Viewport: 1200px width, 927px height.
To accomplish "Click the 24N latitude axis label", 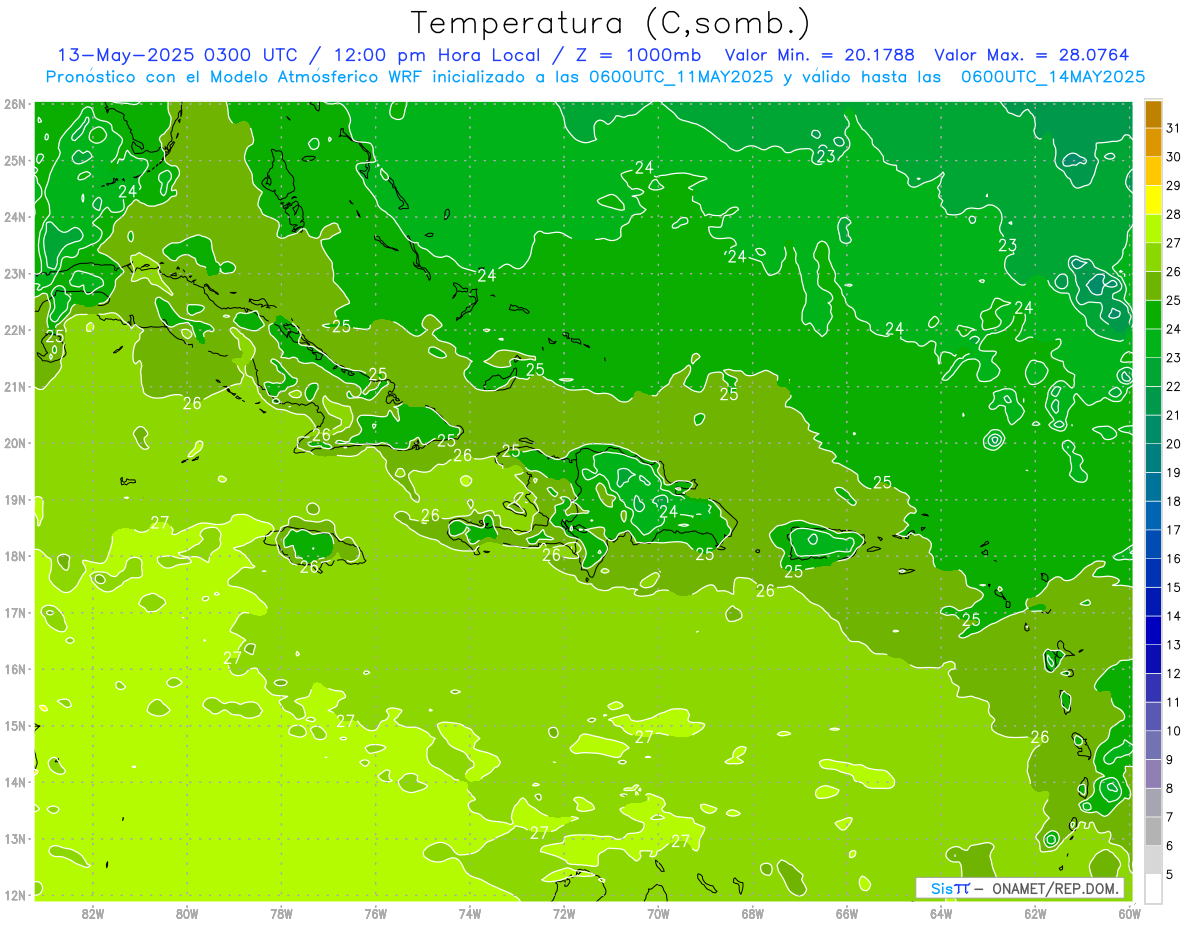I will [14, 217].
